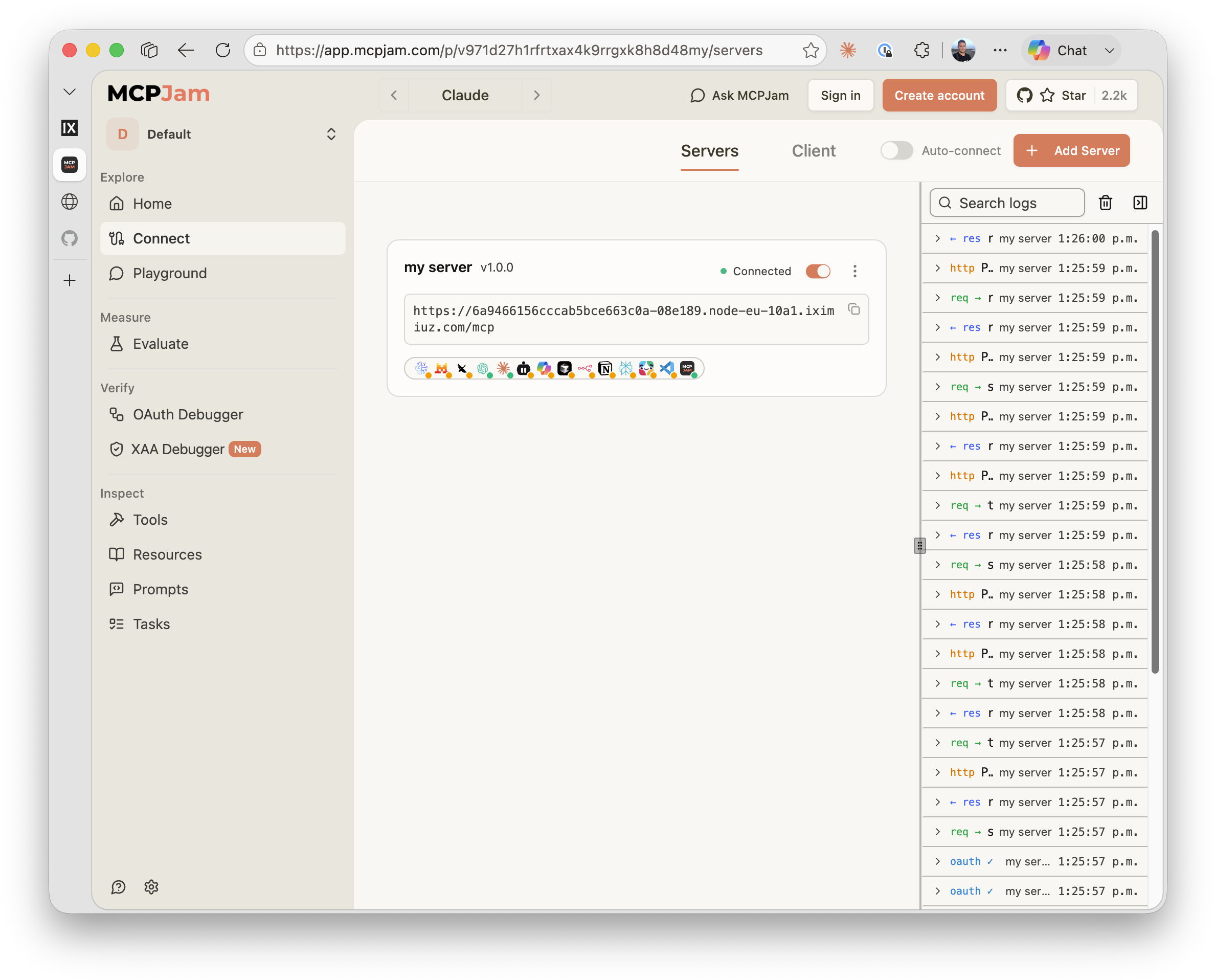Star MCPJam on GitHub
The height and width of the screenshot is (980, 1215).
[1071, 95]
